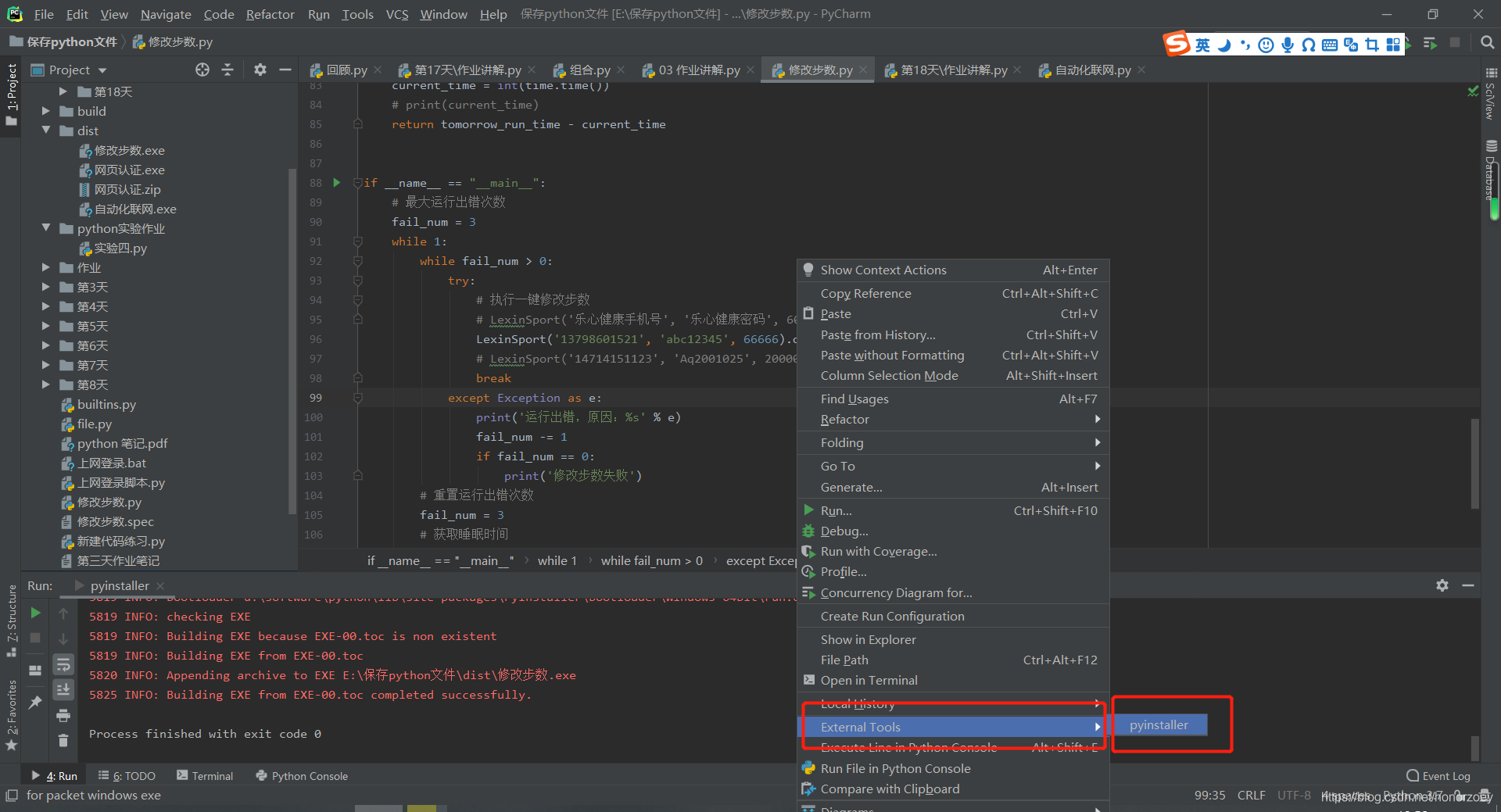Pin the Run tool window tab
1501x812 pixels.
coord(35,701)
